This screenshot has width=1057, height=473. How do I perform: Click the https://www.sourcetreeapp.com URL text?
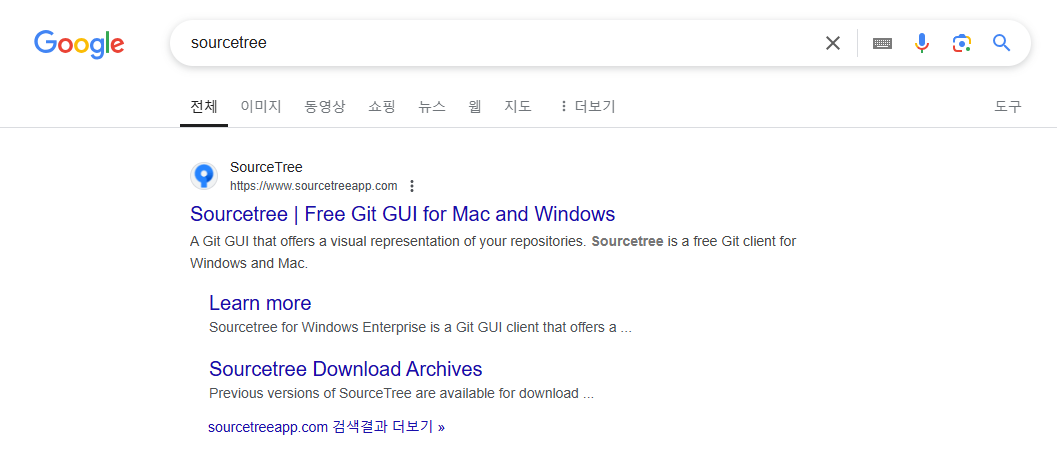point(313,186)
